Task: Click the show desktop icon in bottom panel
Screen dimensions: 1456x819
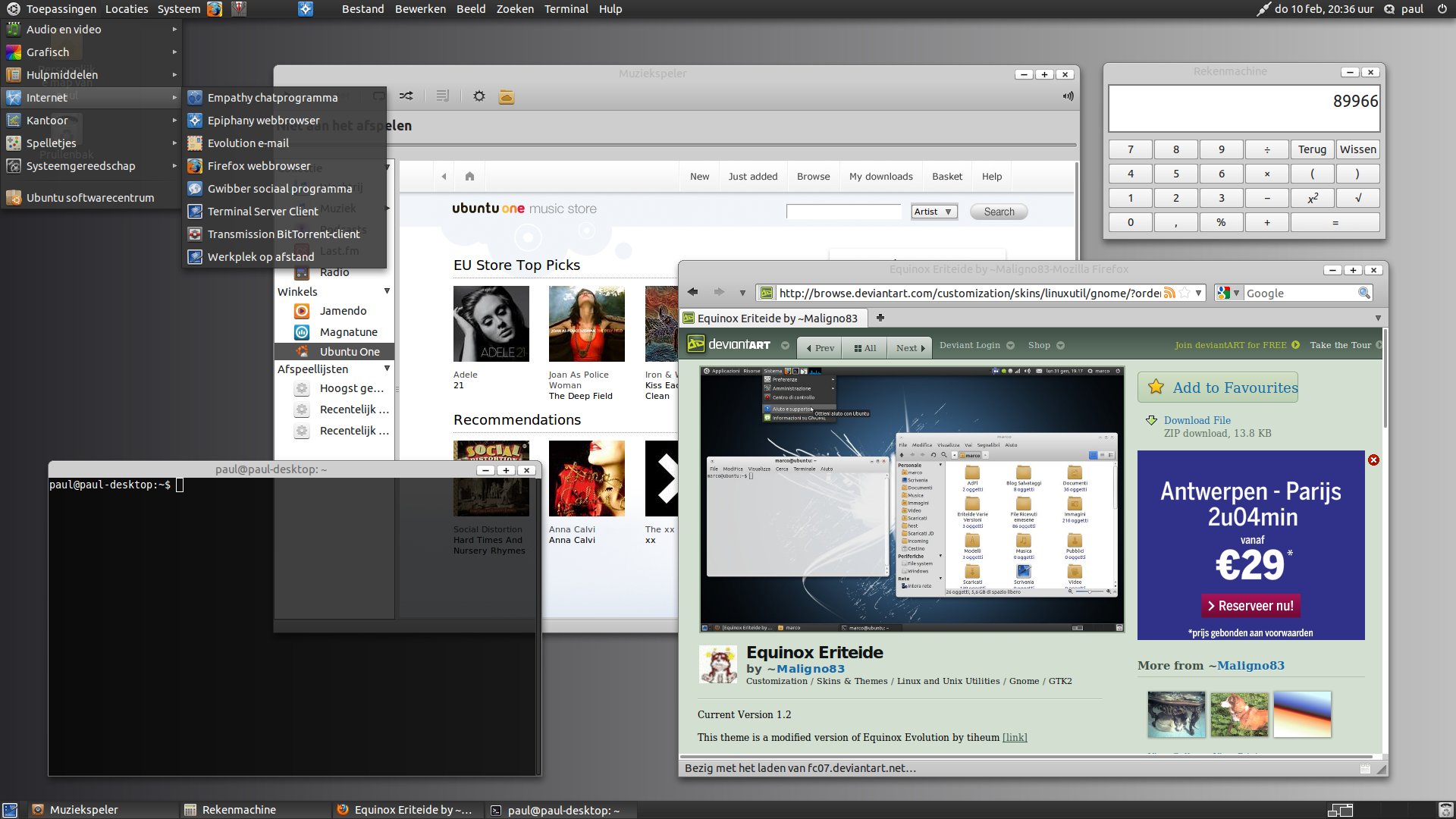Action: (x=10, y=810)
